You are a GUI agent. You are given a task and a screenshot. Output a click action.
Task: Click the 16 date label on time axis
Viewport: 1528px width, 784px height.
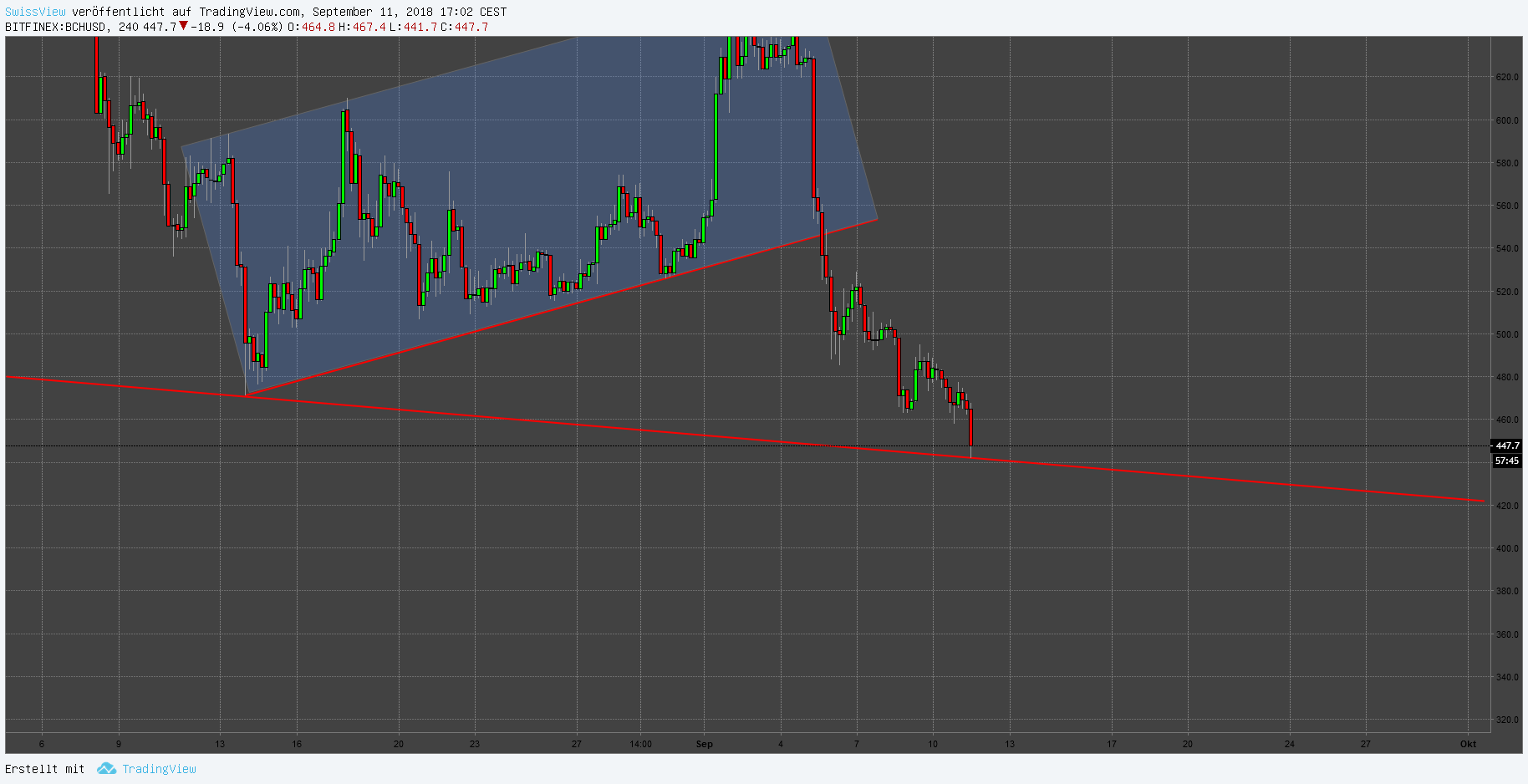pos(297,744)
